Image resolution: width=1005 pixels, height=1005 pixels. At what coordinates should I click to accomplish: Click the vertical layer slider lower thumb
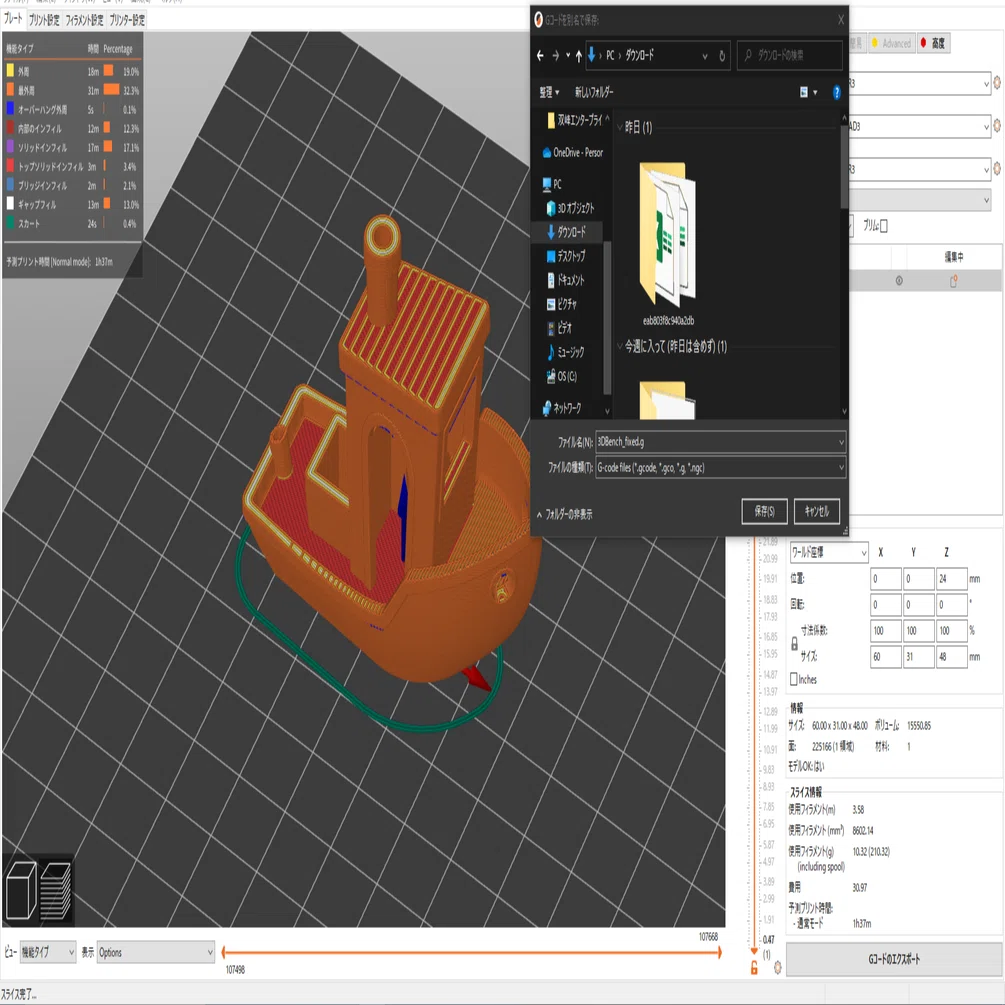(x=754, y=951)
